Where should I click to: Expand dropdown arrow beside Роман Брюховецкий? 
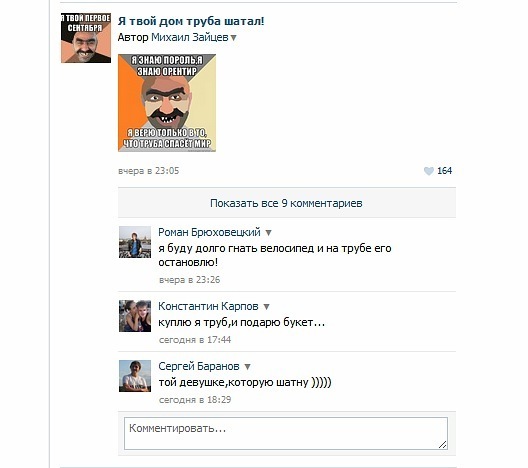pyautogui.click(x=268, y=233)
